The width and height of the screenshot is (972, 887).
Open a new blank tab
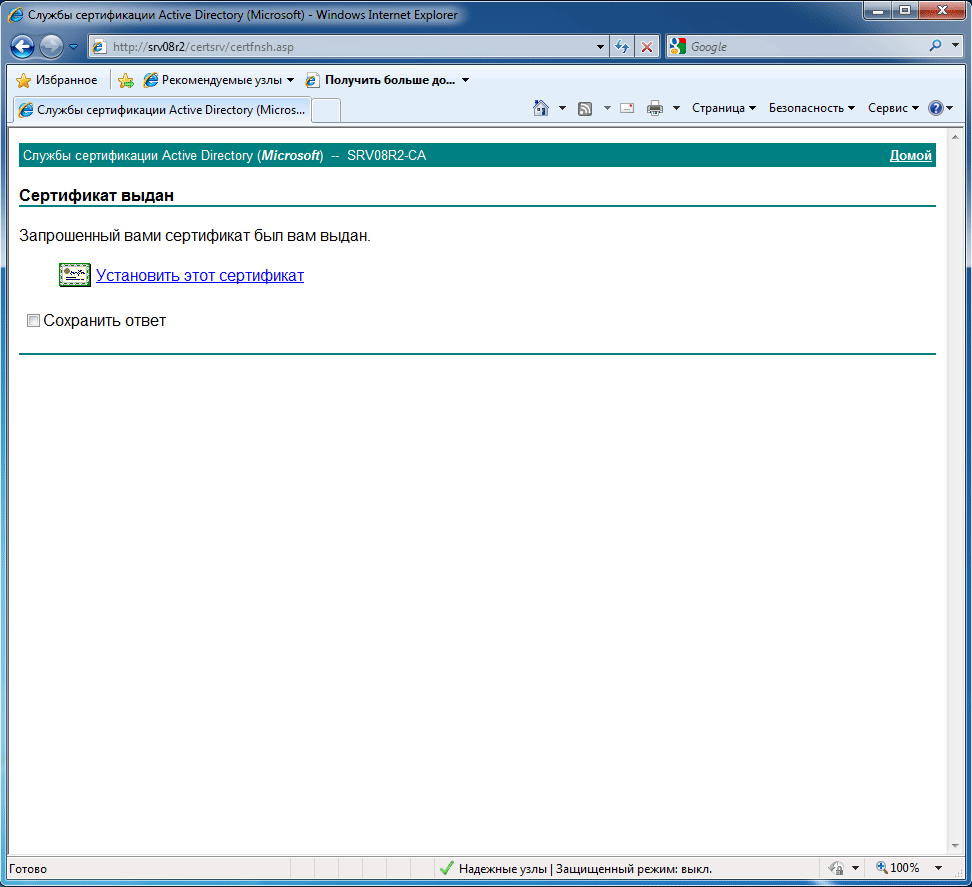click(326, 111)
